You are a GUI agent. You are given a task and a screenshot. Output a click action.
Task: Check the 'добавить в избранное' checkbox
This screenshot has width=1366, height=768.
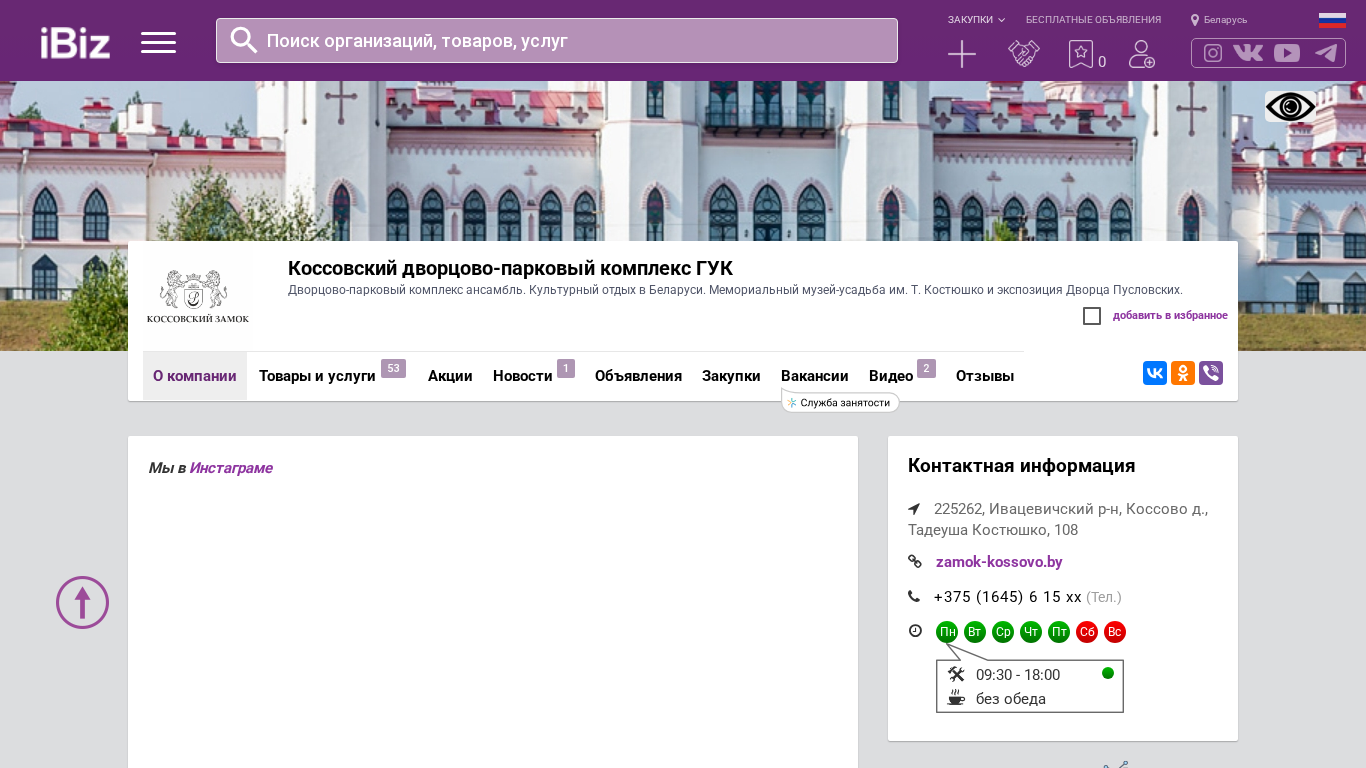tap(1092, 316)
